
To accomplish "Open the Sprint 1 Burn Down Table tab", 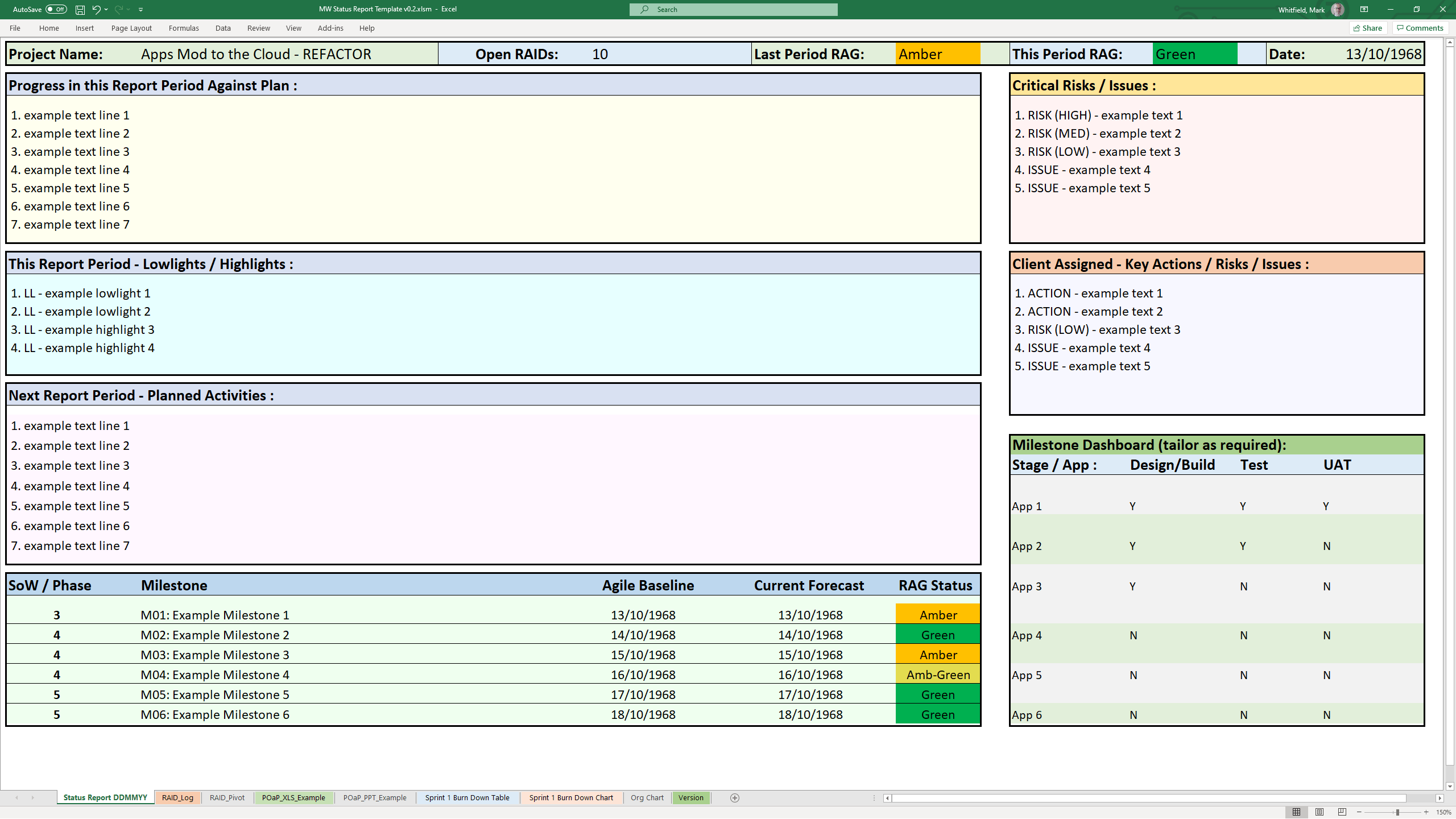I will [467, 797].
